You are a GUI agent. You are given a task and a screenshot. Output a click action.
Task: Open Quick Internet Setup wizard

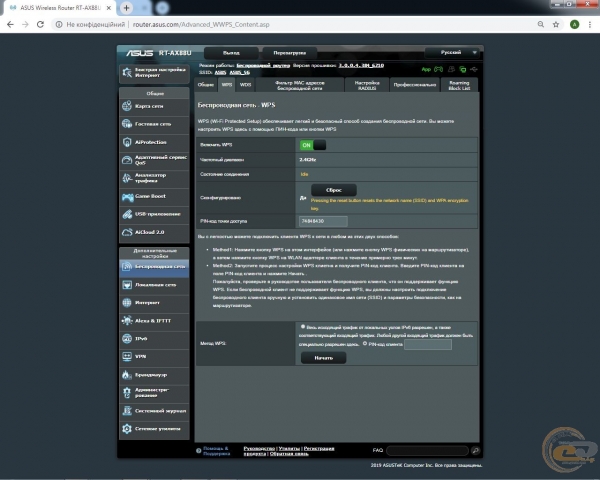click(x=154, y=72)
